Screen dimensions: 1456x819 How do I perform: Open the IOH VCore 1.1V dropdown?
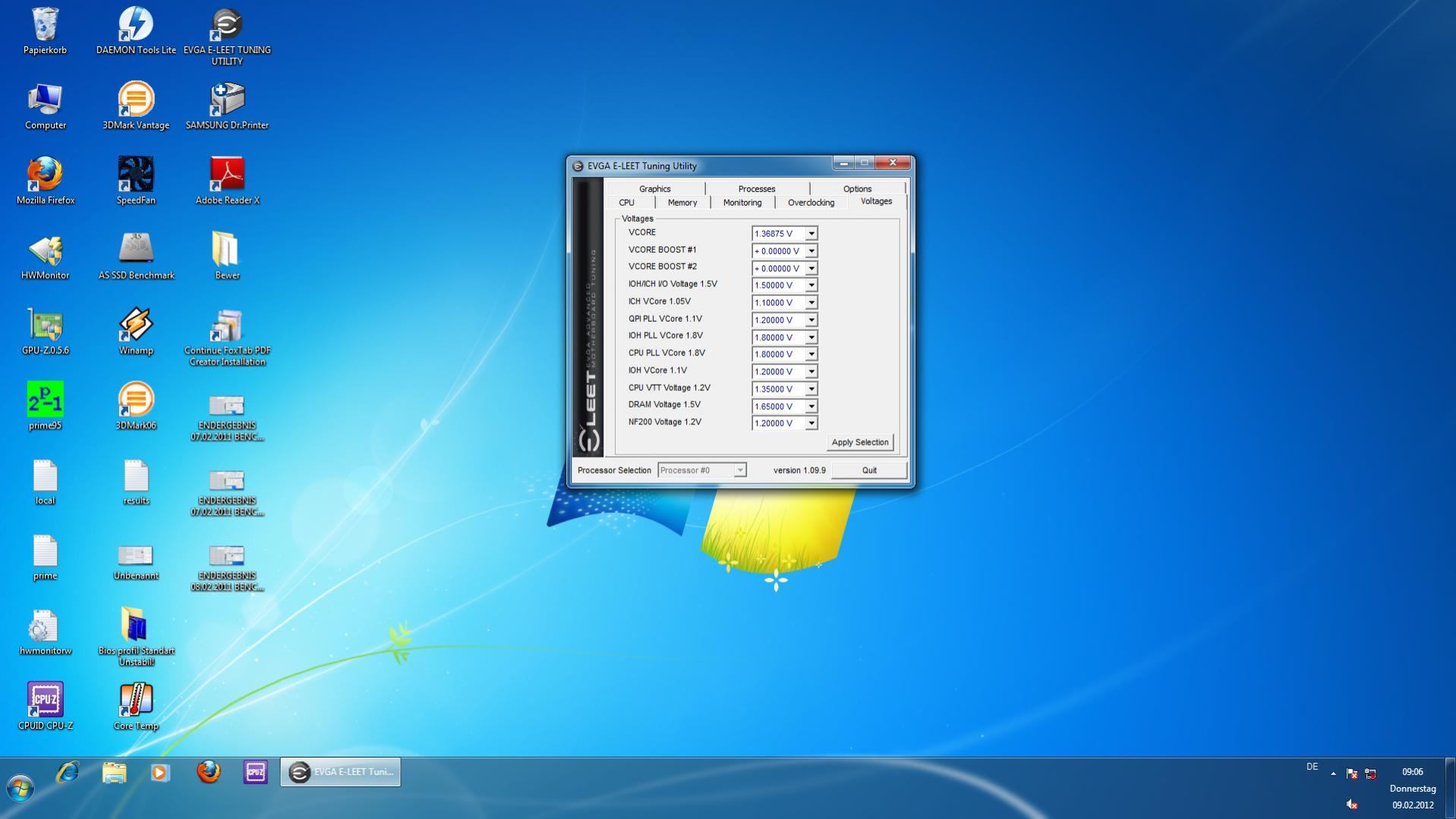click(x=812, y=372)
